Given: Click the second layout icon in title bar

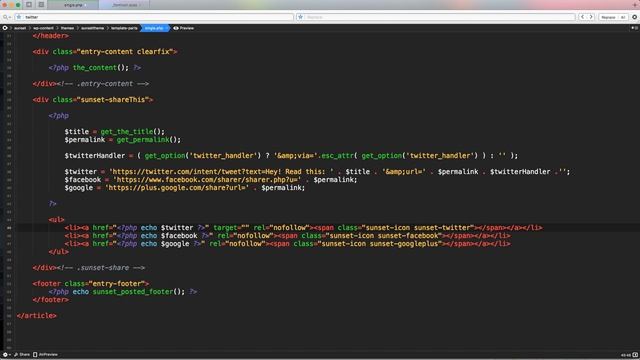Looking at the screenshot, I should click(x=41, y=4).
